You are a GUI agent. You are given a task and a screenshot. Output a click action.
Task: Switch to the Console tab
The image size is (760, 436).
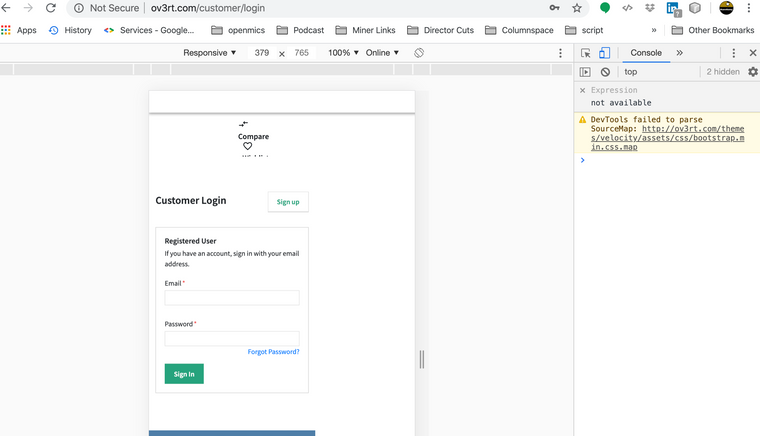[646, 53]
